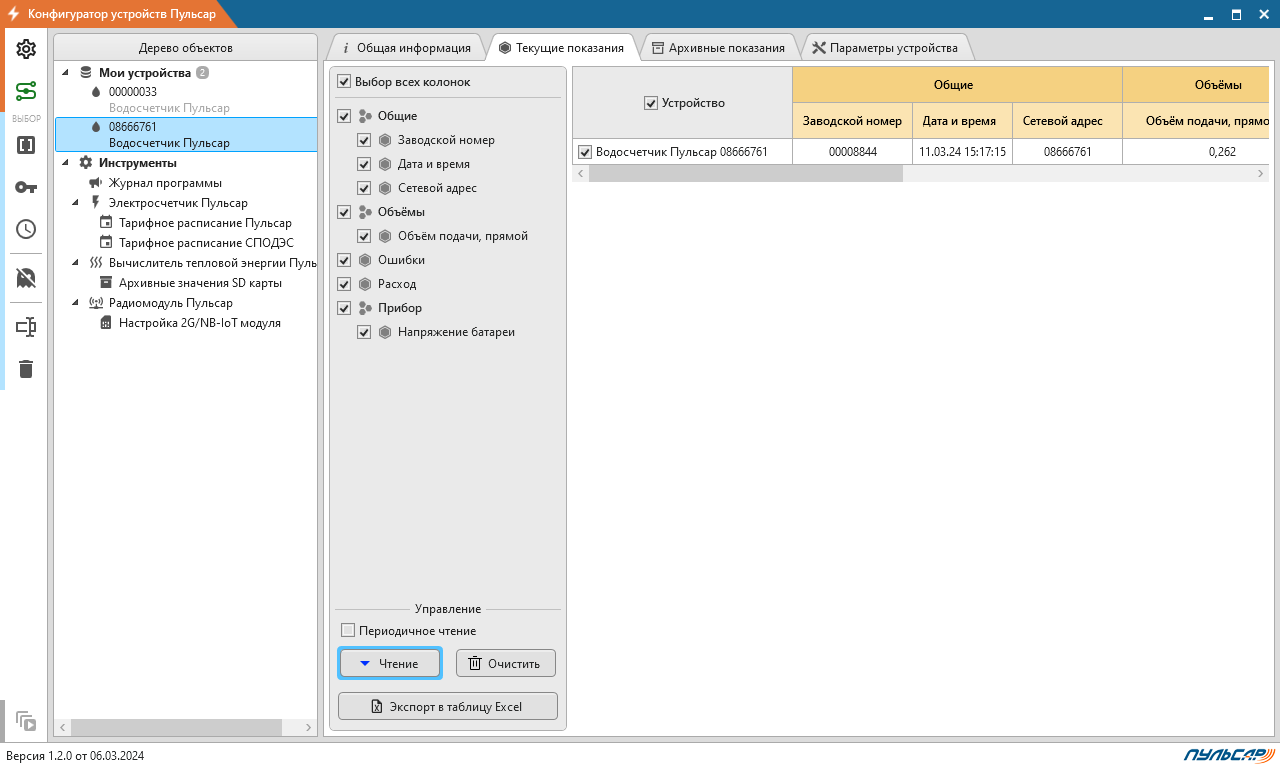Export via Экспорт в таблицу Excel button
1280x768 pixels.
[x=448, y=706]
